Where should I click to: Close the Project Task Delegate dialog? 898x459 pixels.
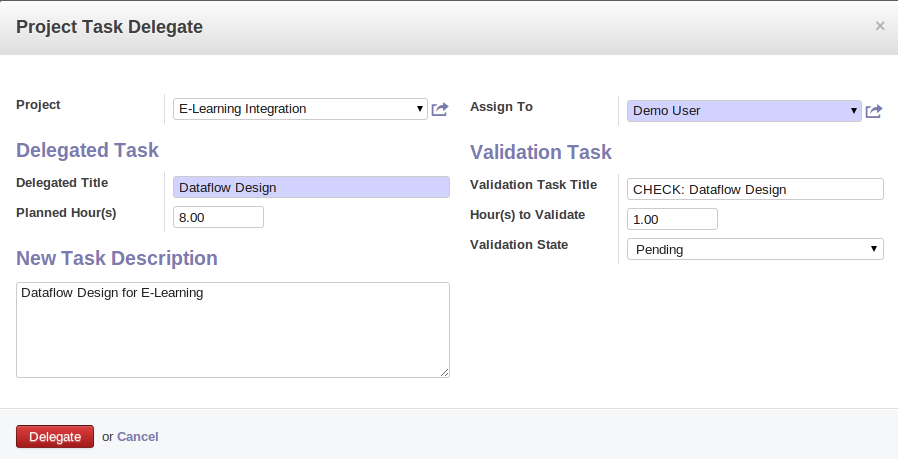click(880, 26)
